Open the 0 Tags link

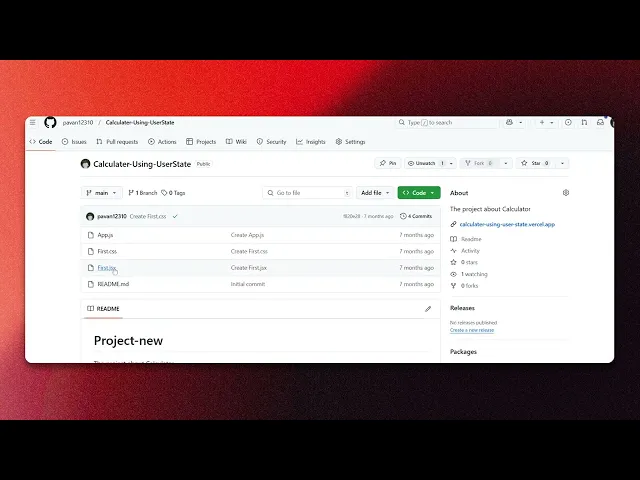pos(173,193)
